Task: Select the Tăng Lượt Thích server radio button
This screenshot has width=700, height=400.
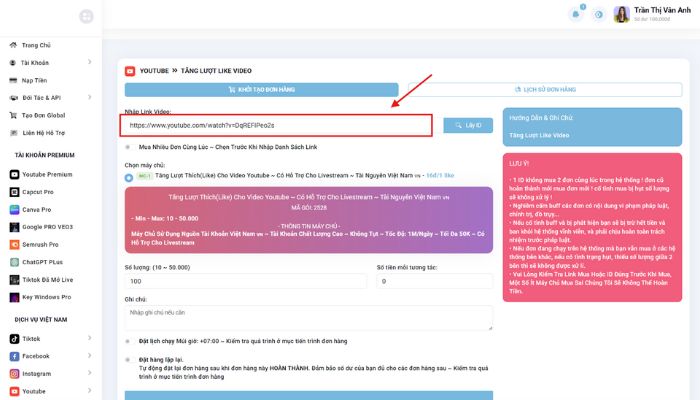Action: click(129, 178)
